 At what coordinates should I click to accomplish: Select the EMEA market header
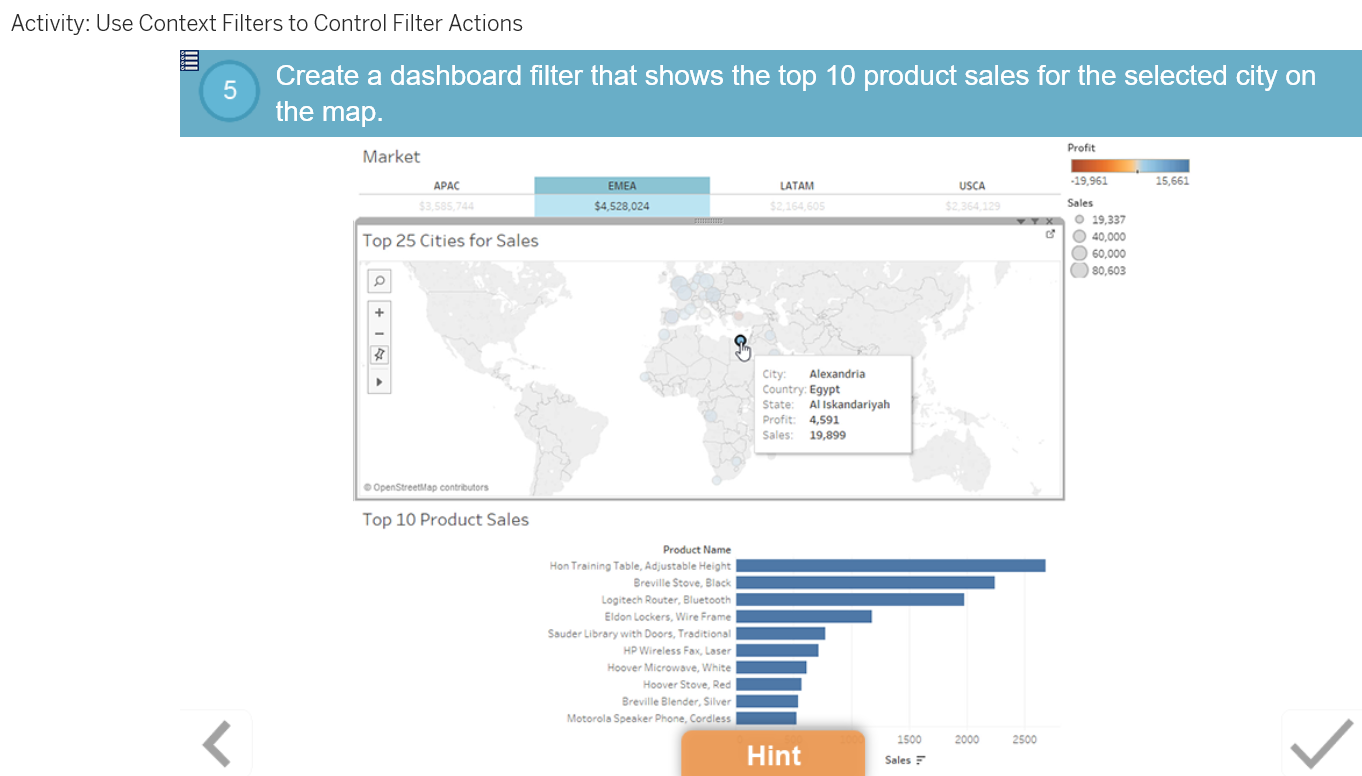pyautogui.click(x=622, y=186)
